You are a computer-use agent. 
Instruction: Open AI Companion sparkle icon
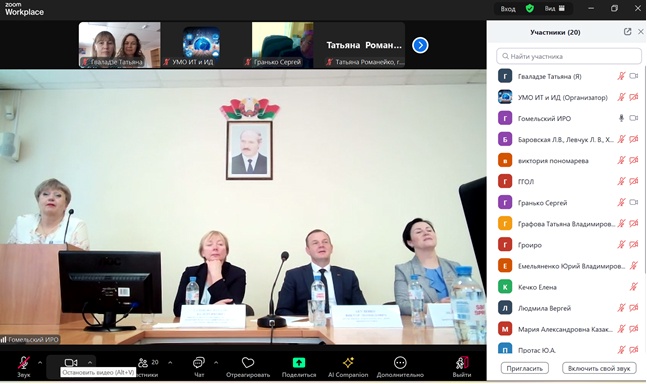348,363
